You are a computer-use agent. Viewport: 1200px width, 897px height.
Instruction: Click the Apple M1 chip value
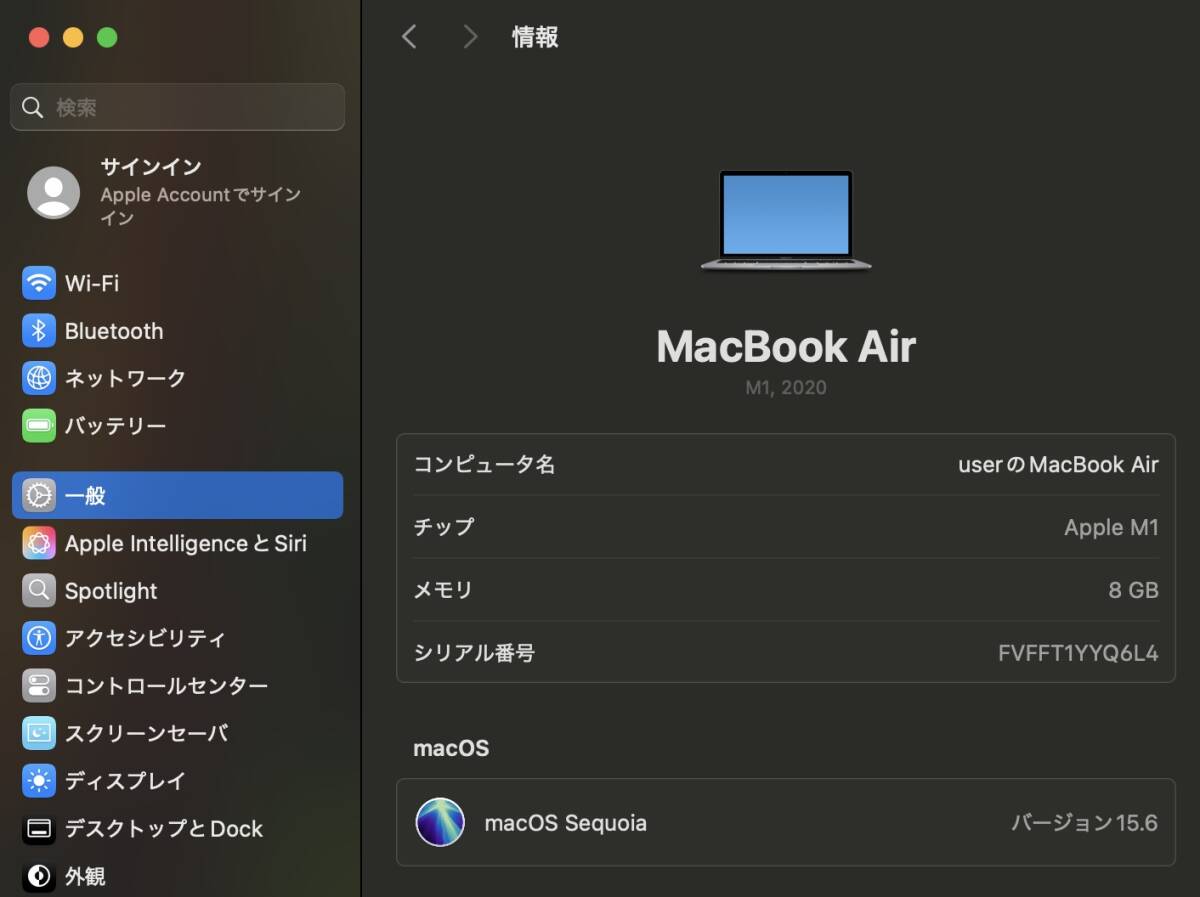click(x=1111, y=527)
